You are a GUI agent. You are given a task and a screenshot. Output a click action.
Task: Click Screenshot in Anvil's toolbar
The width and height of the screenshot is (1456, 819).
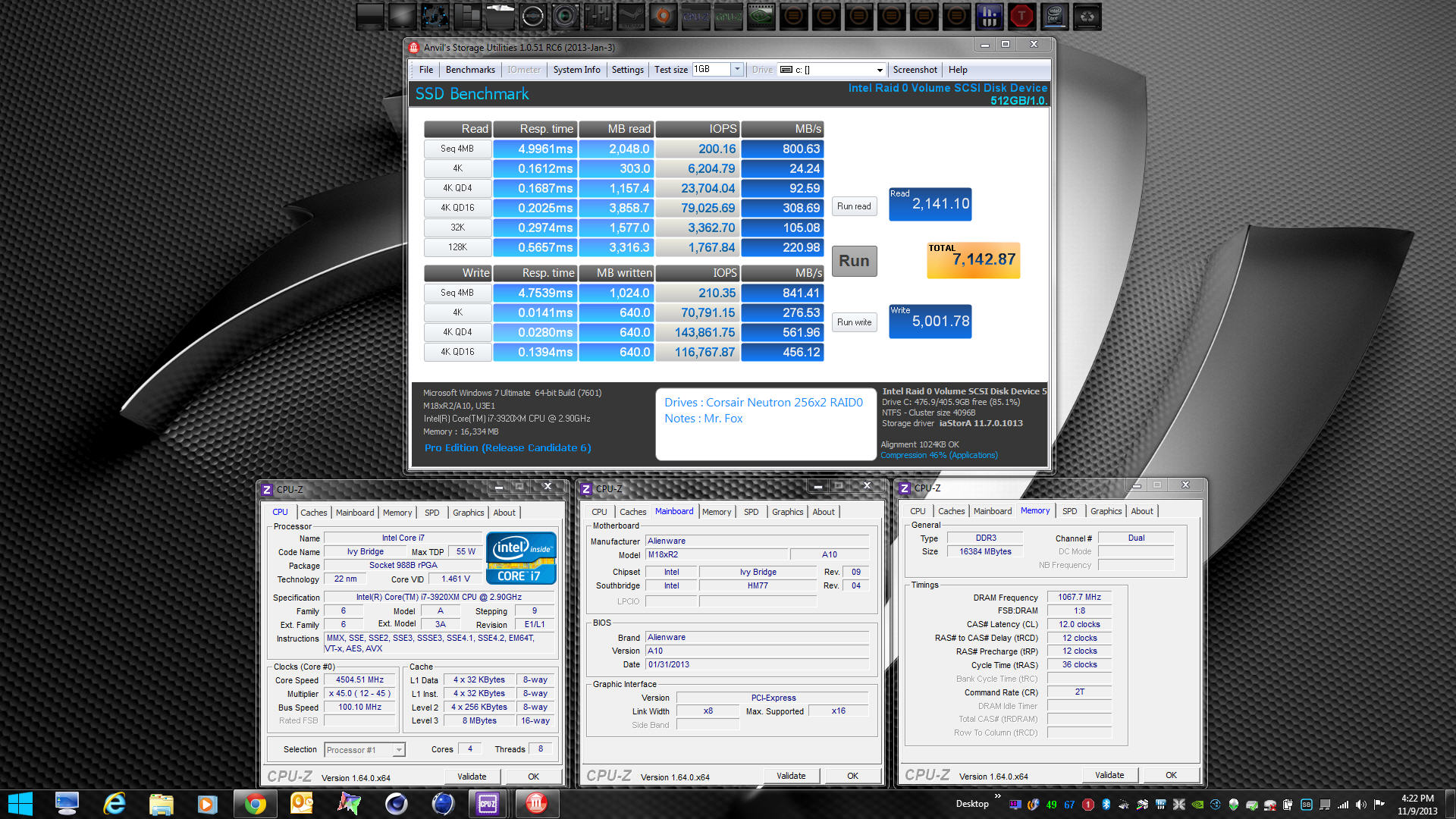915,70
